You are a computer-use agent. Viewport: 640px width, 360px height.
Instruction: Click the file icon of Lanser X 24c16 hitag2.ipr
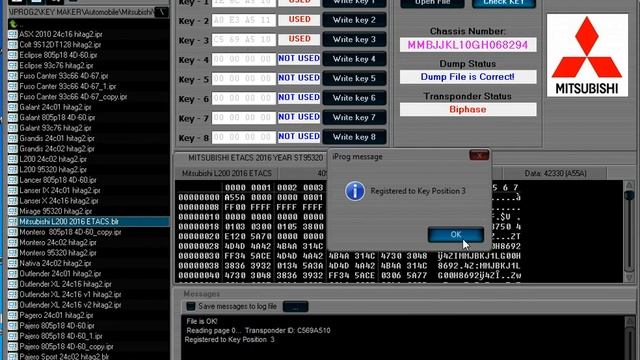(x=13, y=201)
